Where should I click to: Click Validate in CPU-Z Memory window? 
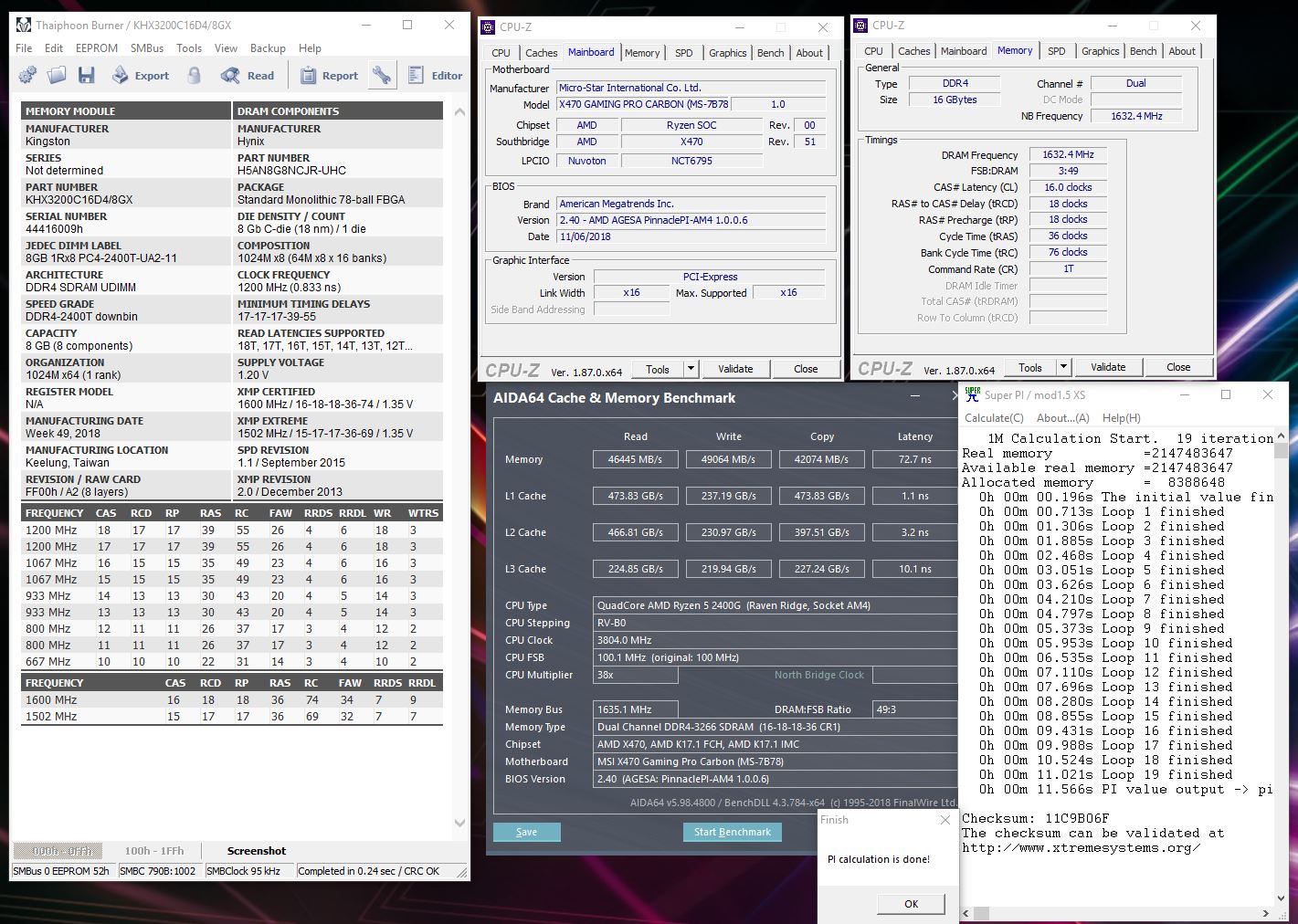pyautogui.click(x=1108, y=367)
